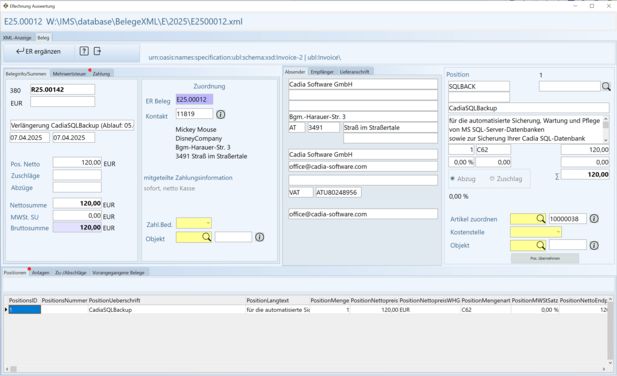Click the SQLBACK article code field
Viewport: 617px width, 376px height.
pyautogui.click(x=479, y=86)
